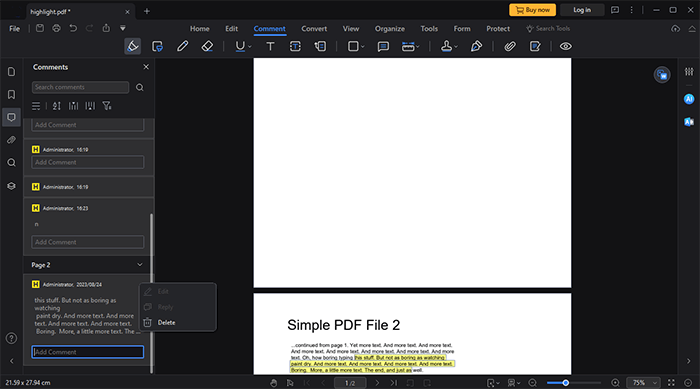Select the Administrator 2023/08/24 comment header

72,284
